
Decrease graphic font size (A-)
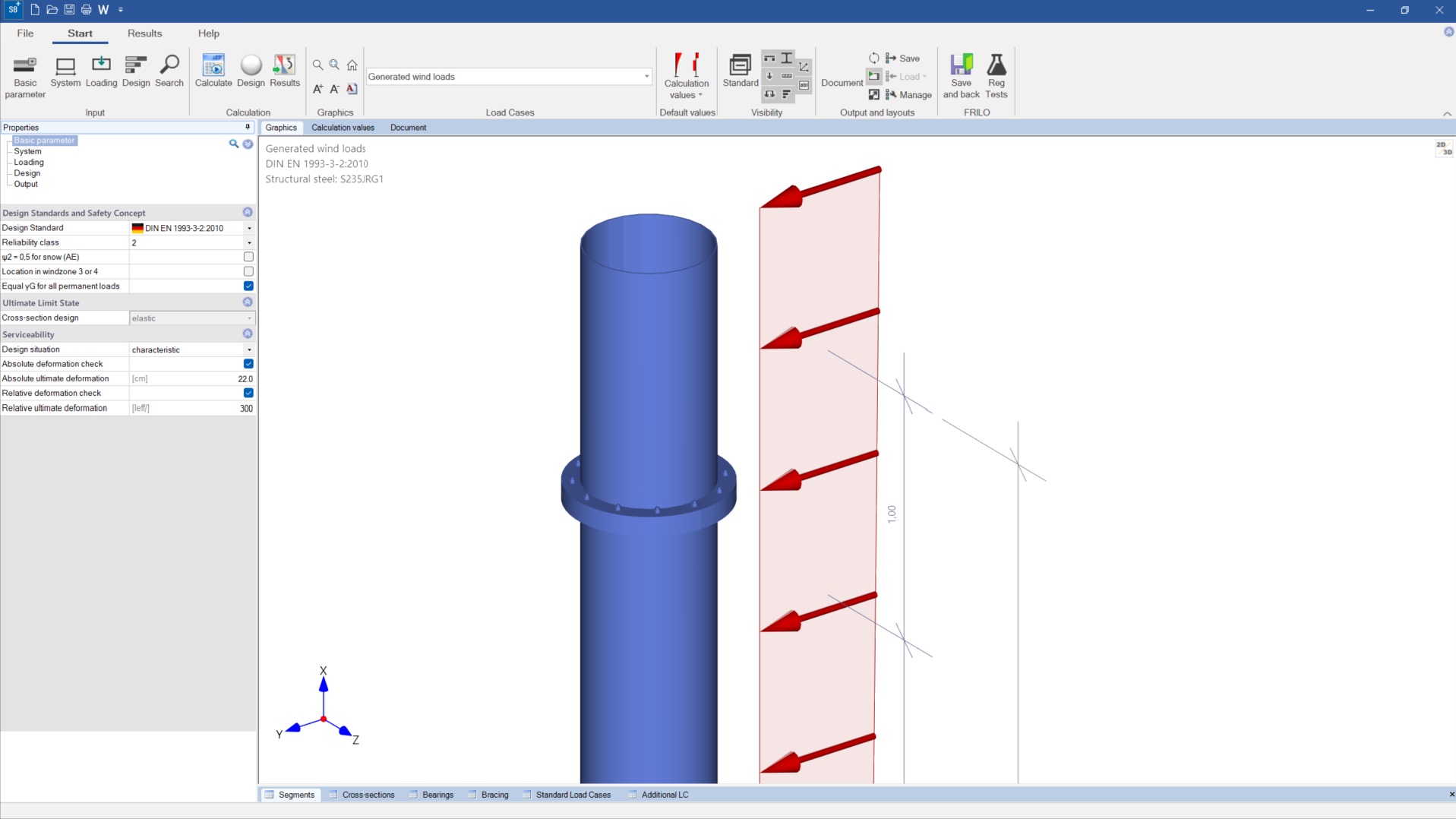(x=334, y=89)
